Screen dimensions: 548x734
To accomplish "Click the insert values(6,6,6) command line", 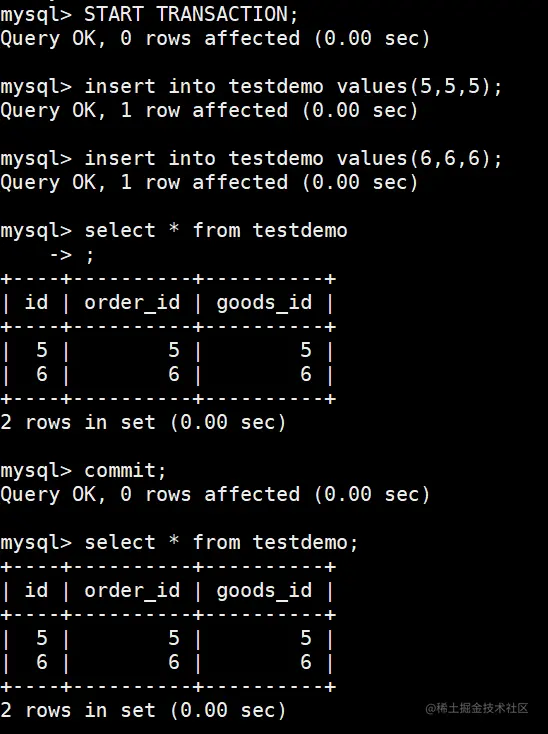I will [251, 158].
